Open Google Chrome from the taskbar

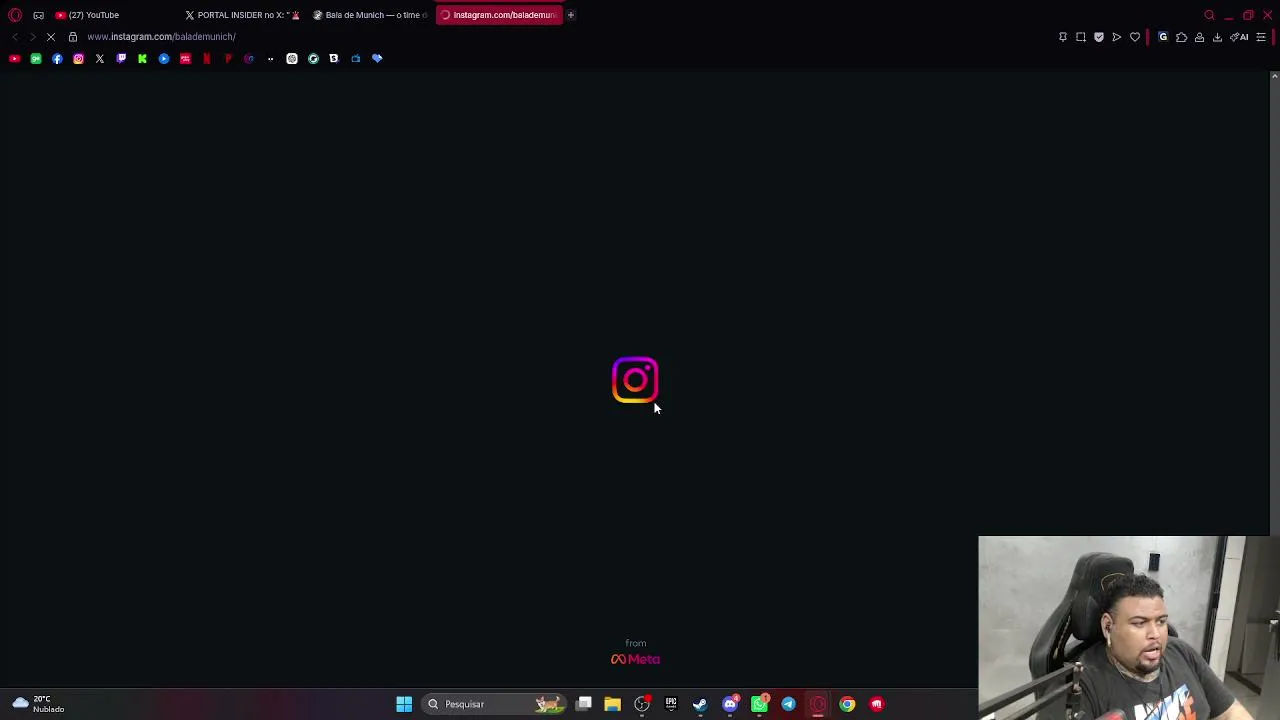847,704
